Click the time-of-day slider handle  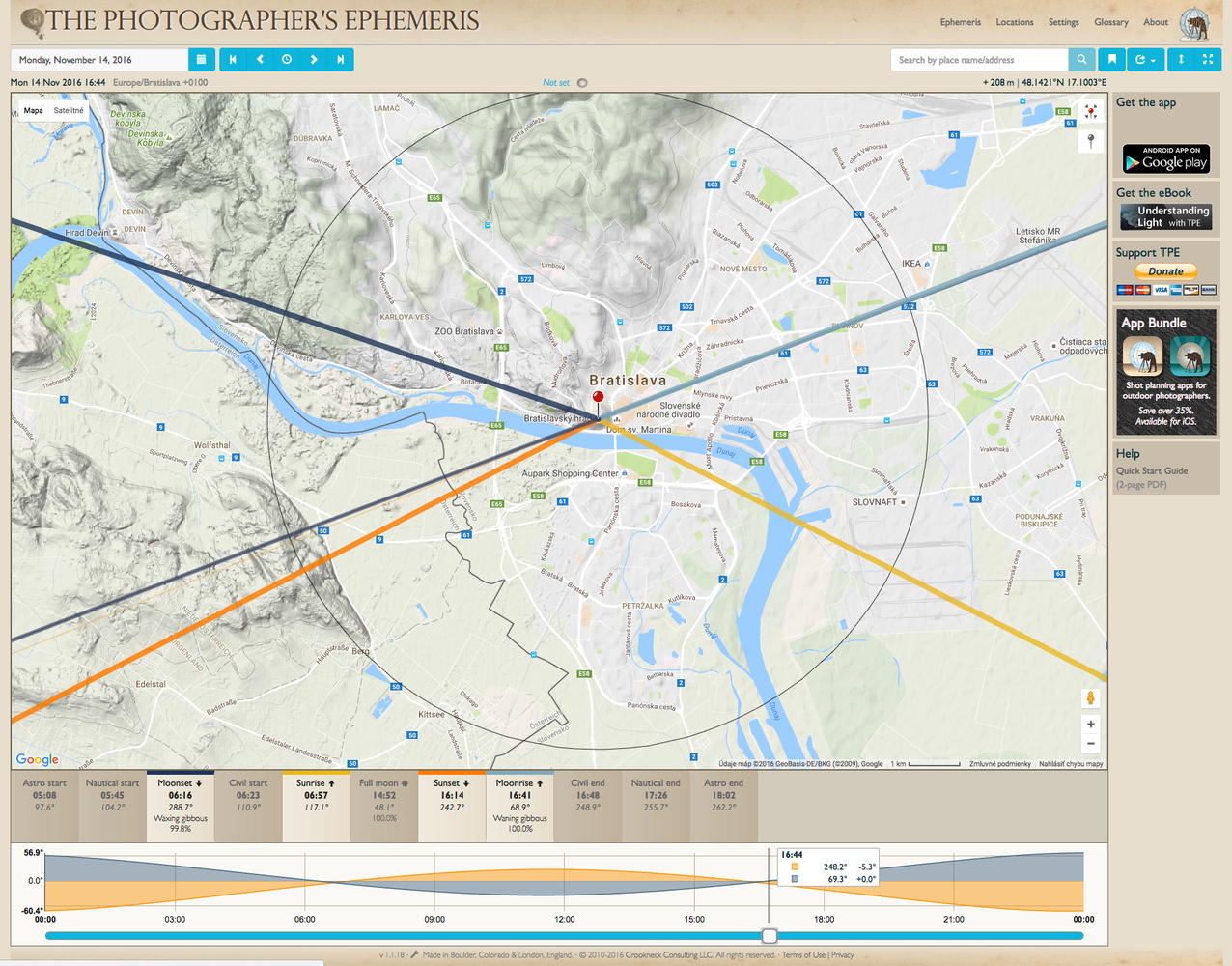[769, 935]
